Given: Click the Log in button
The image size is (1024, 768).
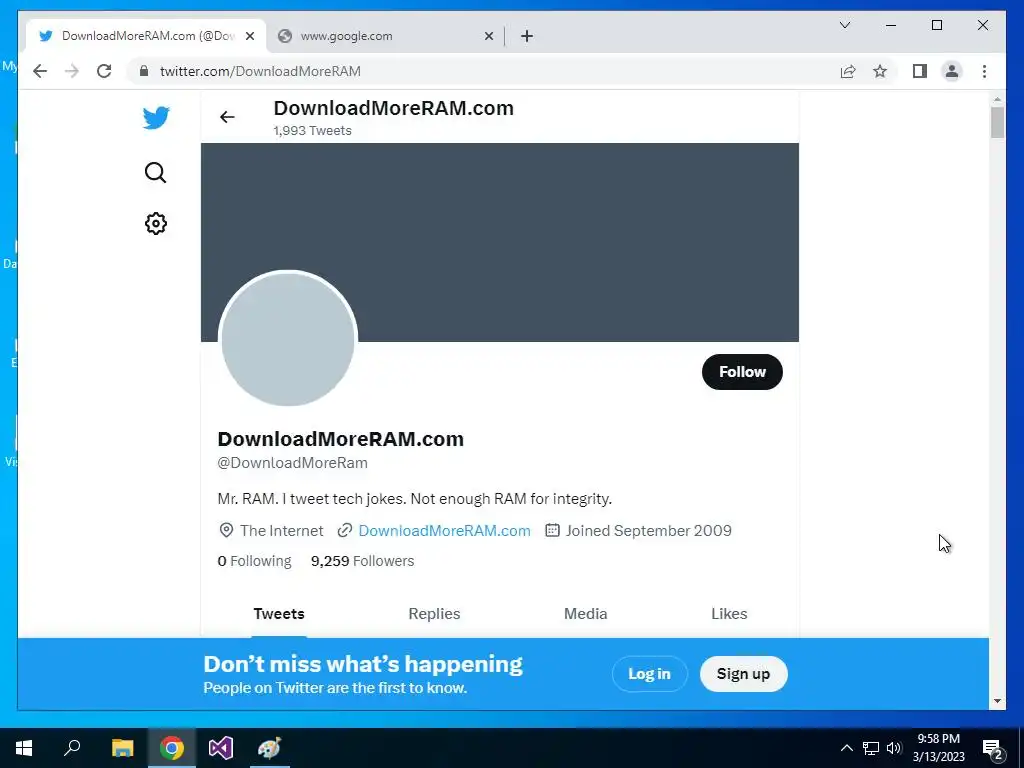Looking at the screenshot, I should click(x=649, y=674).
